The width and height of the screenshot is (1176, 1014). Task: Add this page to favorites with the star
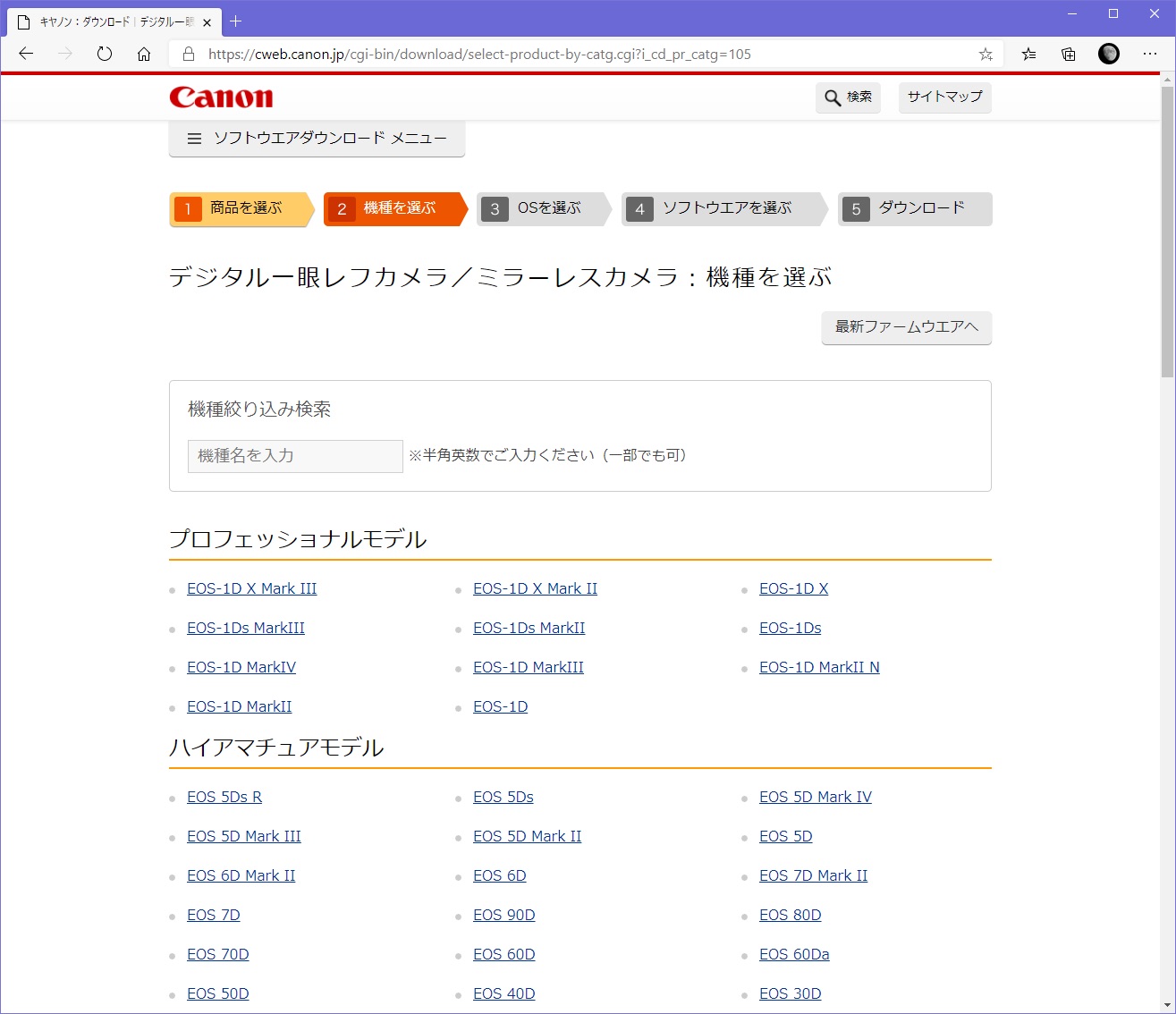pyautogui.click(x=986, y=55)
